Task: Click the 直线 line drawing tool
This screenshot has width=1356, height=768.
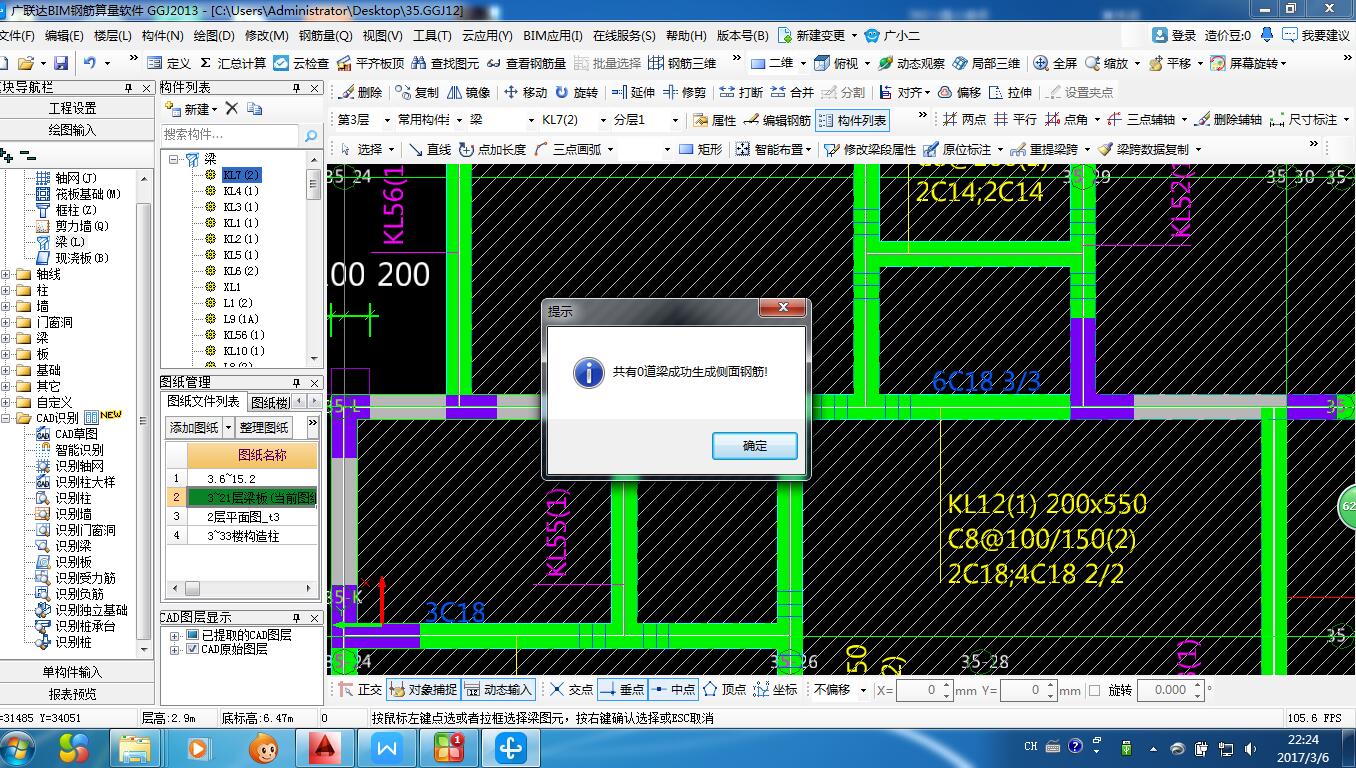Action: pos(429,149)
